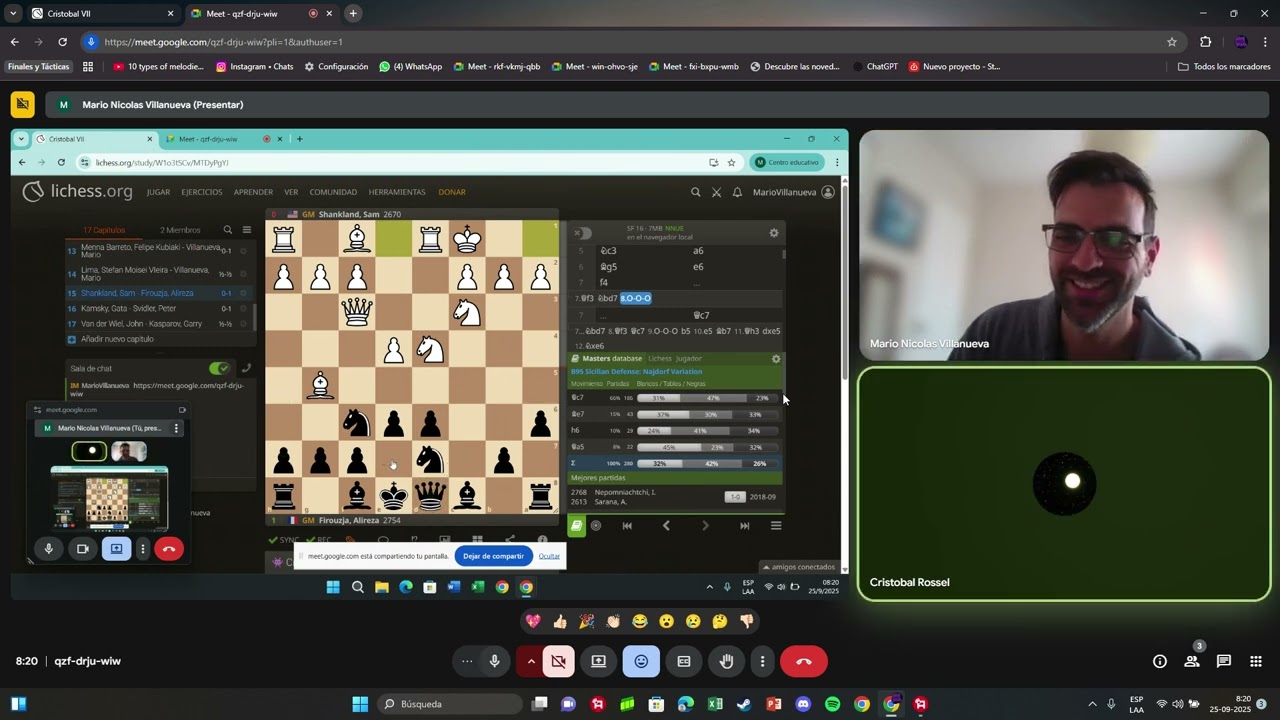Open the ChatGPT bookmark
1280x720 pixels.
[x=876, y=67]
